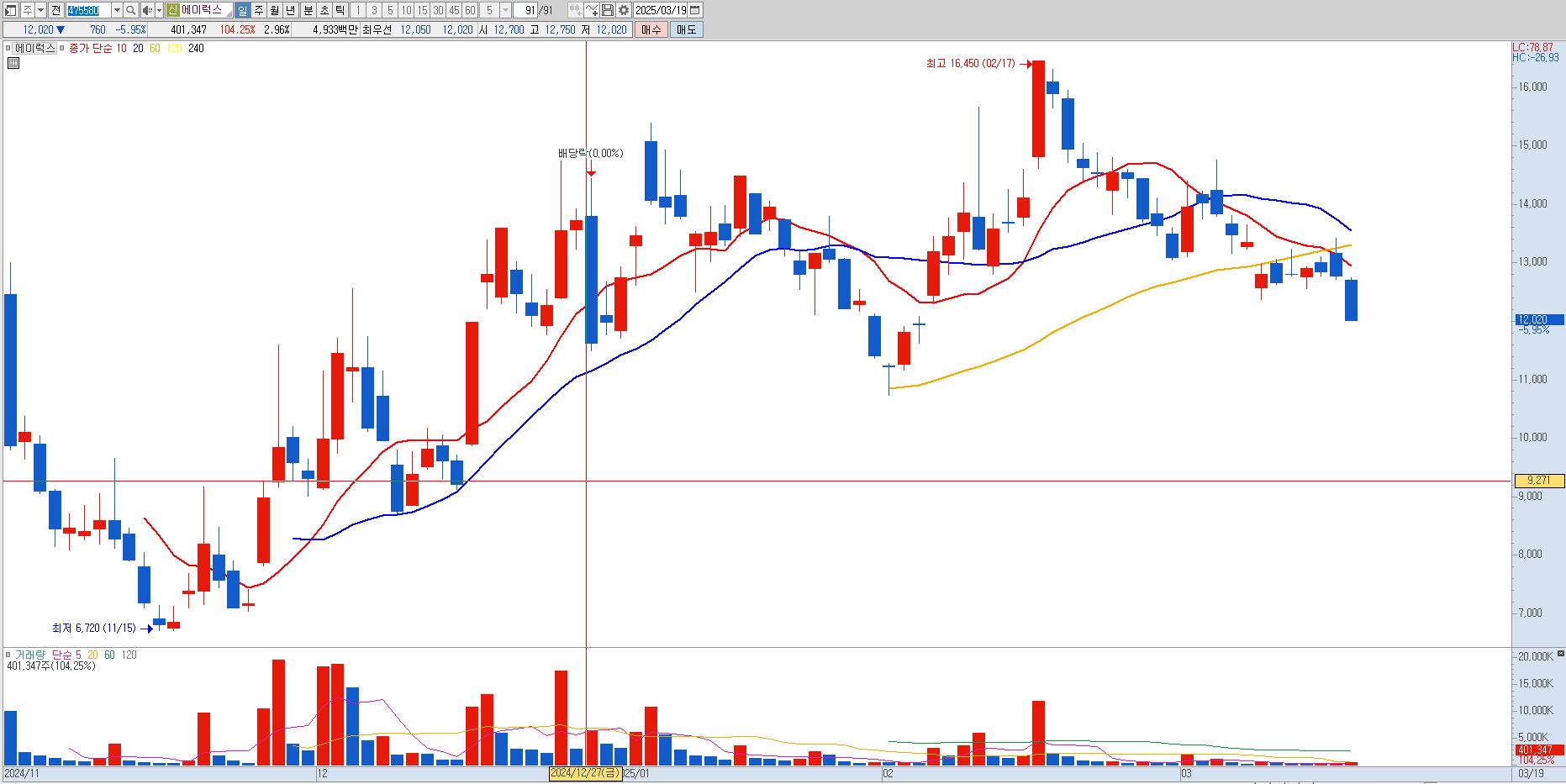Click the 2024/12/27(금) date marker on time axis

point(584,773)
